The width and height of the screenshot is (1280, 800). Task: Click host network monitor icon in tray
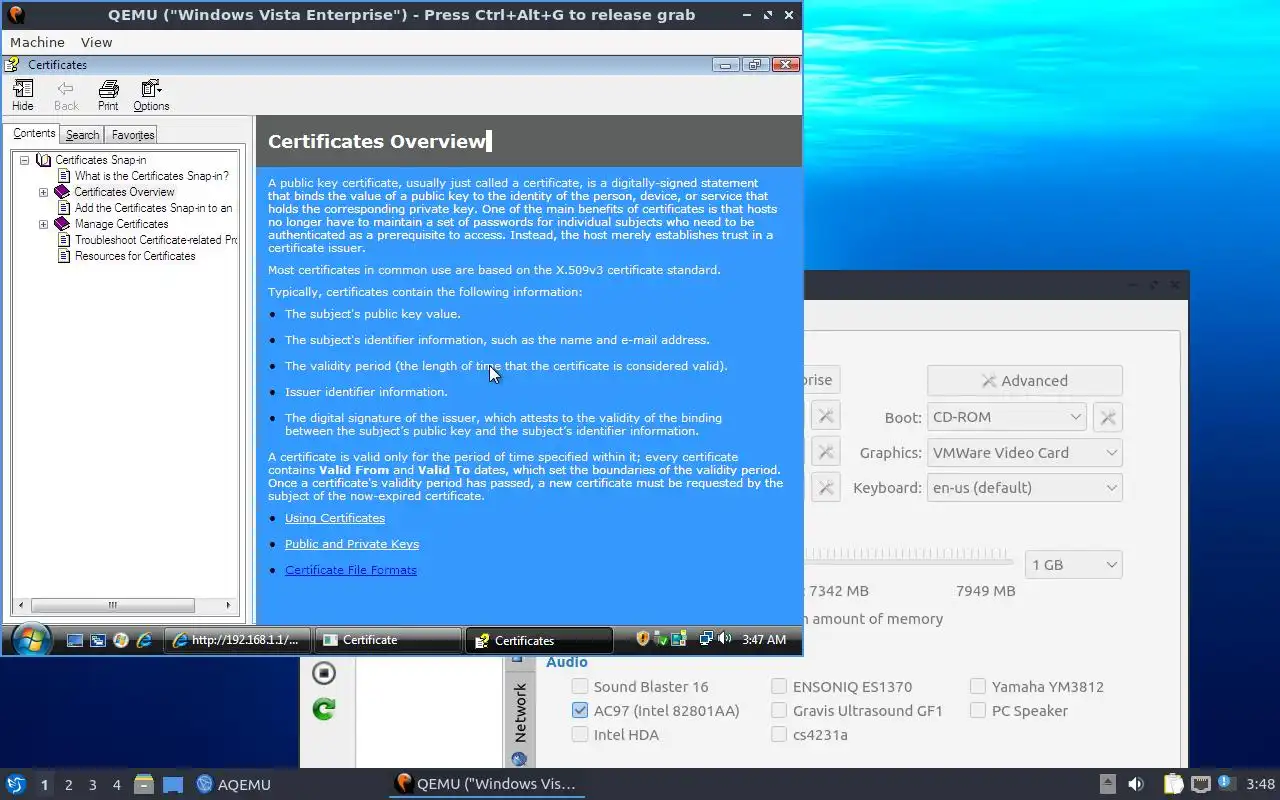(x=1200, y=784)
